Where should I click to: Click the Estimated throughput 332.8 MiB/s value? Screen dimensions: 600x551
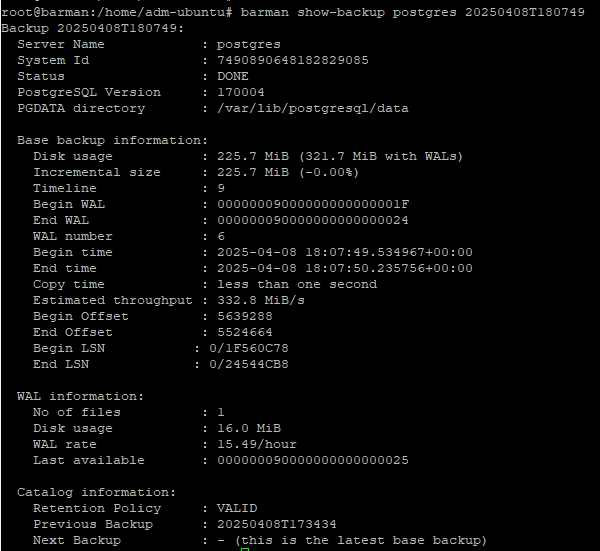[261, 300]
